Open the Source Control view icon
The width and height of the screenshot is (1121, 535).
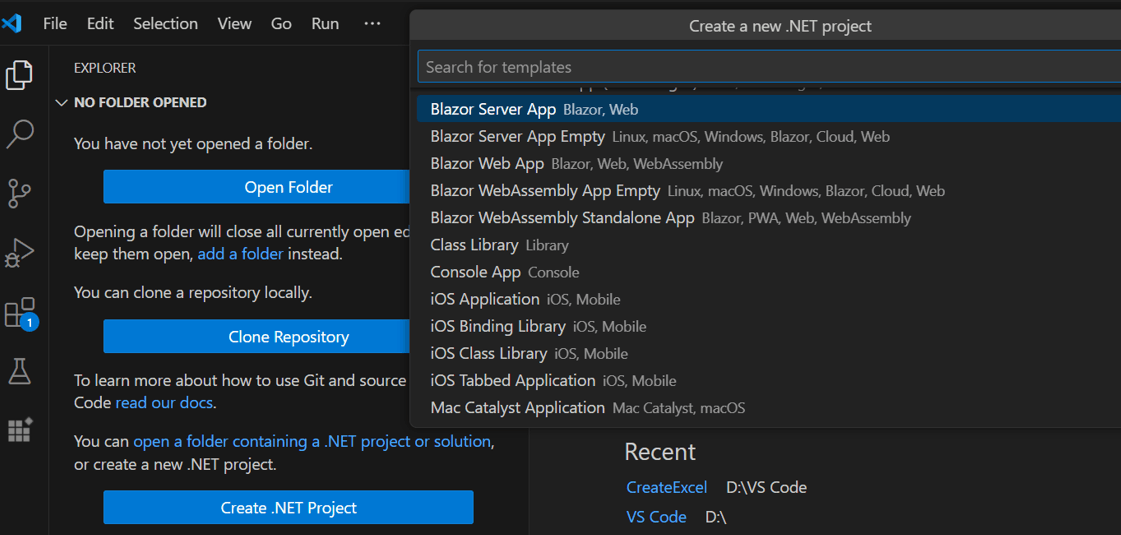coord(19,193)
